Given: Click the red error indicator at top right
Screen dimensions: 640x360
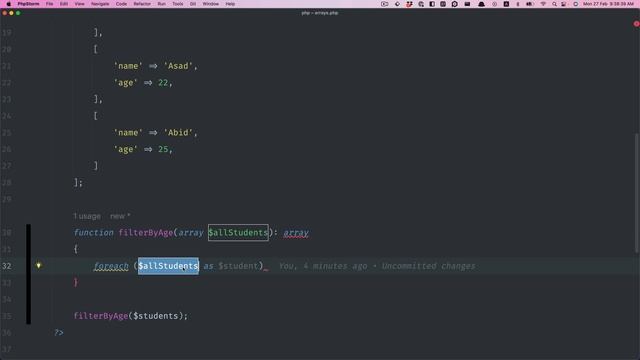Looking at the screenshot, I should tap(636, 24).
